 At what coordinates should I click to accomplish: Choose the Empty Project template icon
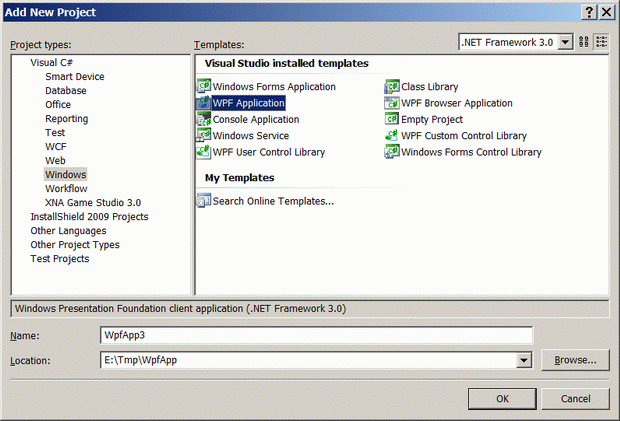tap(392, 119)
